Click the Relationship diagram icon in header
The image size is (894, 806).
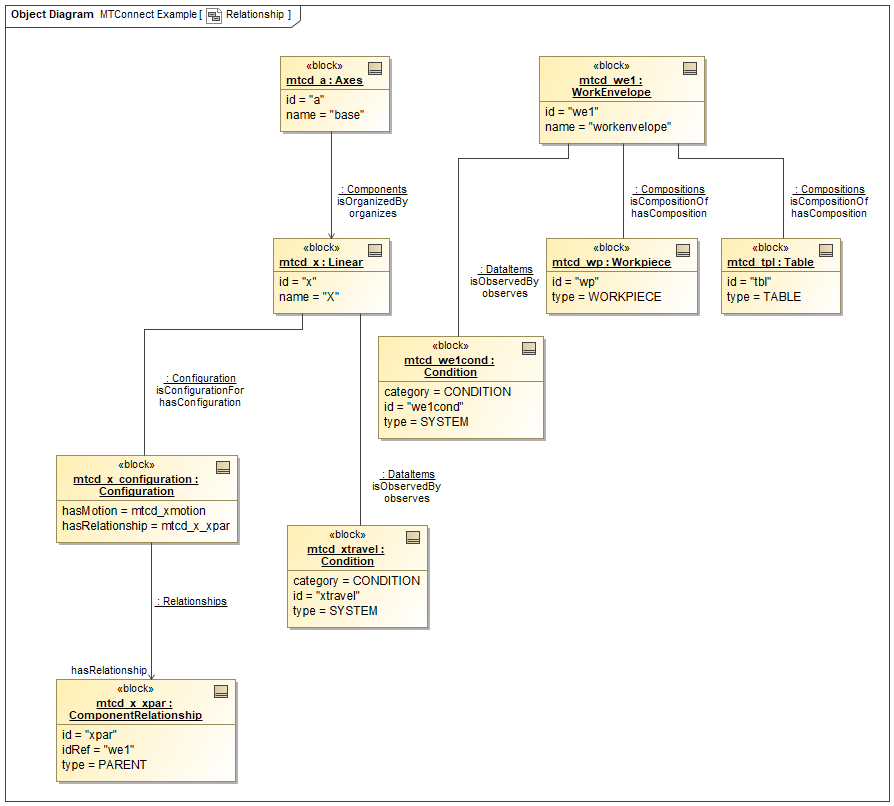click(x=214, y=15)
